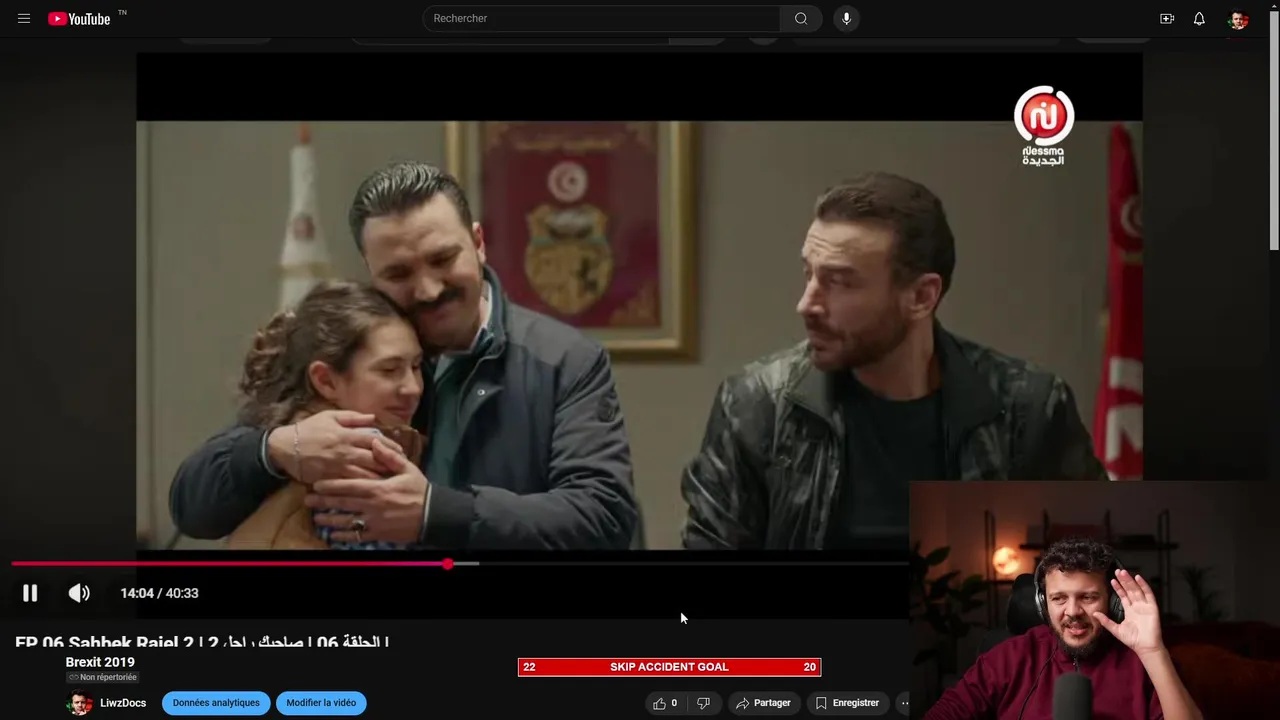Click the Enregistrer save button
The width and height of the screenshot is (1280, 720).
tap(847, 703)
